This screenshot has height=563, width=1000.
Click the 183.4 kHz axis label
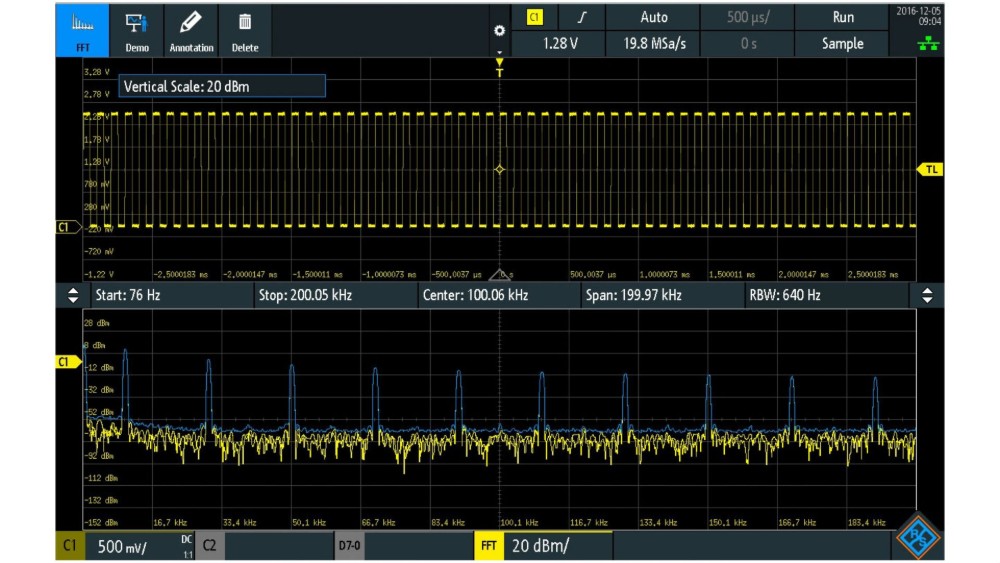866,523
